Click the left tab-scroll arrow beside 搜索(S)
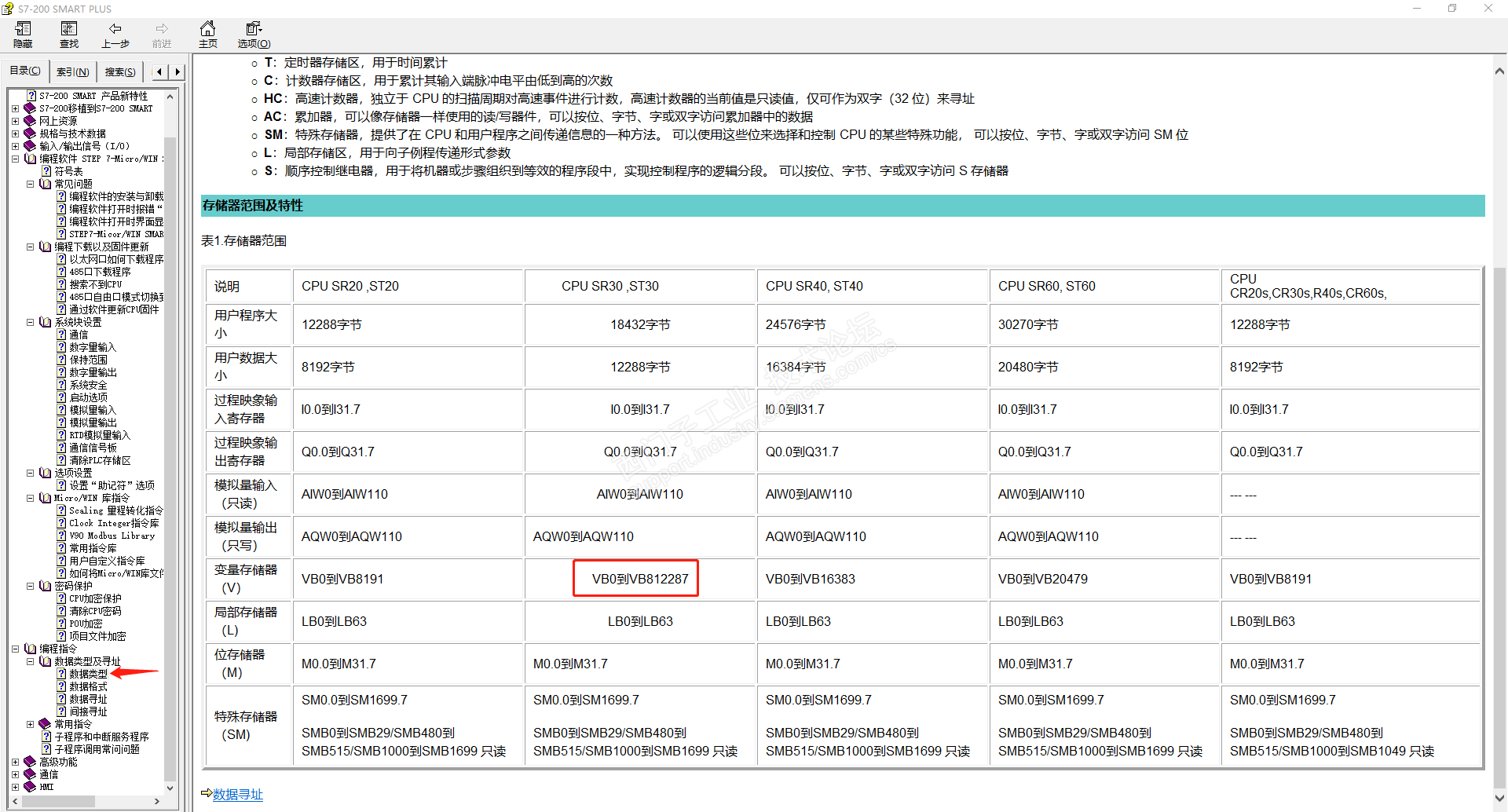The image size is (1508, 812). (x=159, y=71)
